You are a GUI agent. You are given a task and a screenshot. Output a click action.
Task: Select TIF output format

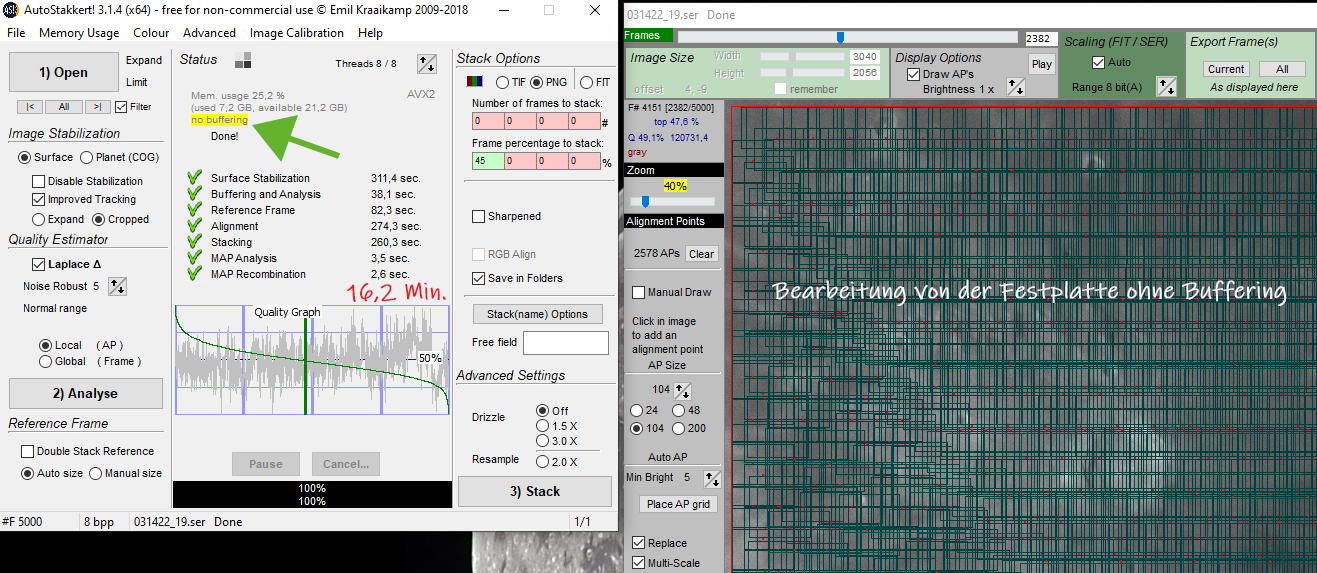503,82
